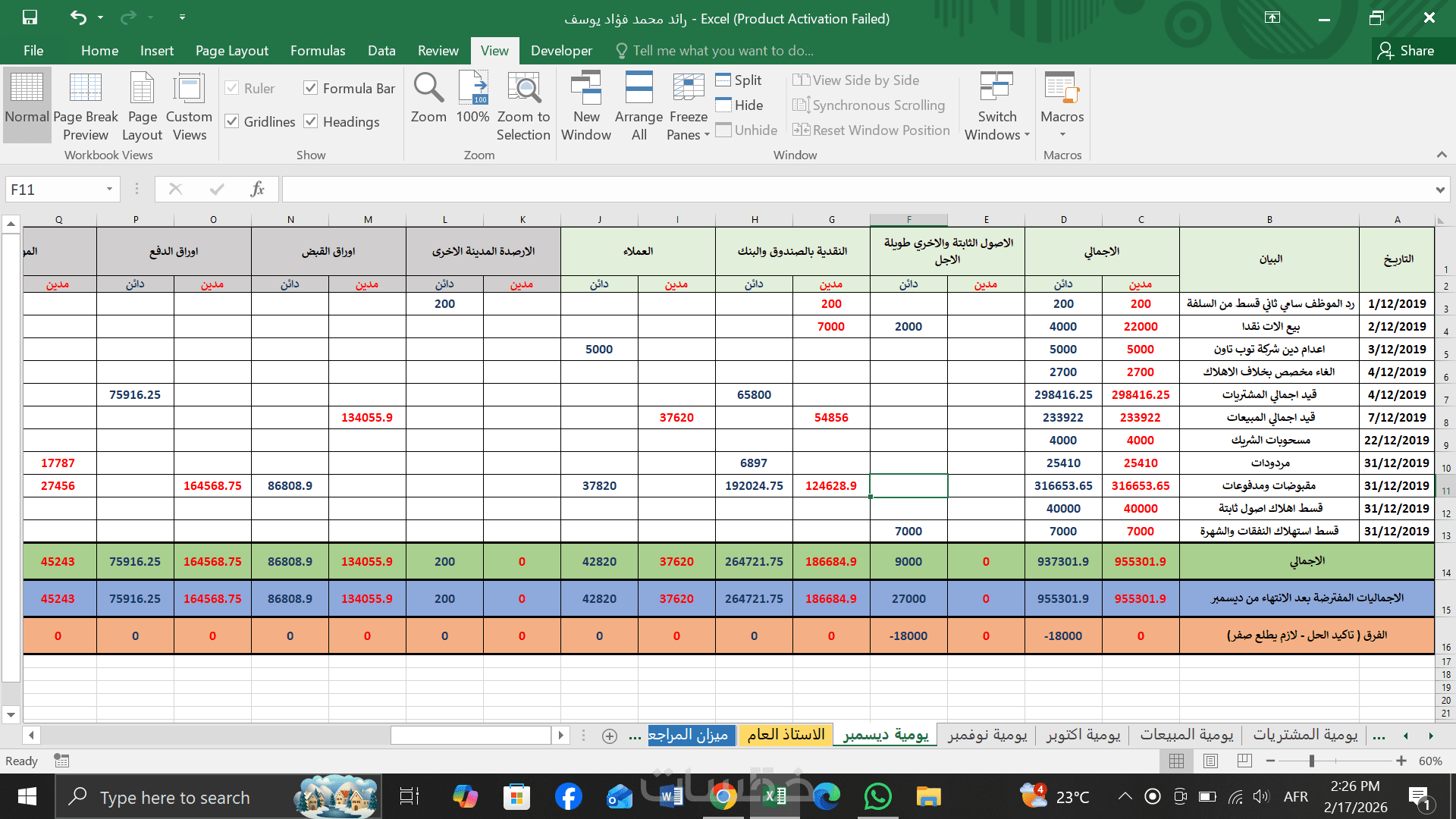Image resolution: width=1456 pixels, height=819 pixels.
Task: Toggle the Formula Bar checkbox
Action: point(311,88)
